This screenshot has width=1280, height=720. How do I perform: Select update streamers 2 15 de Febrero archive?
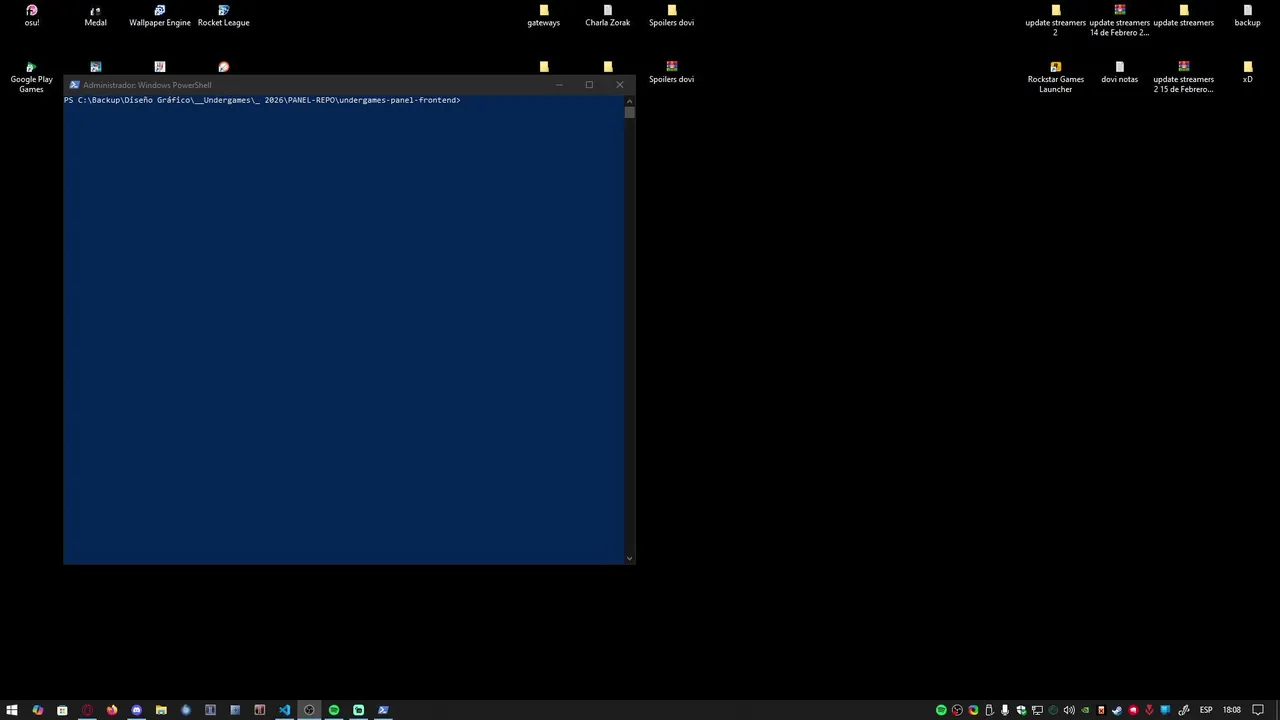[1184, 78]
